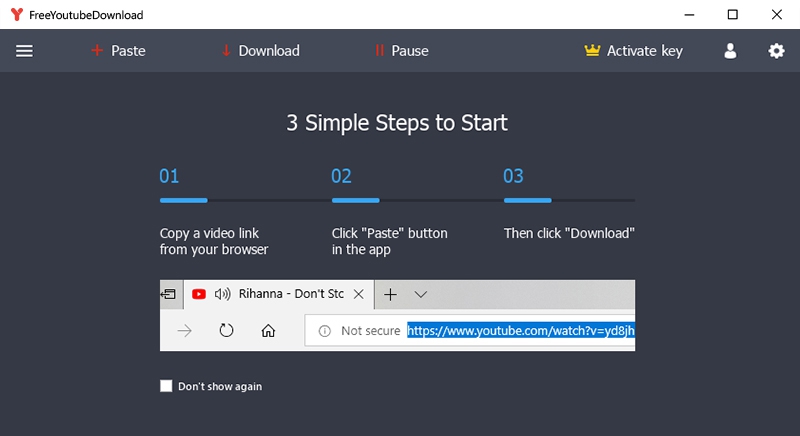The height and width of the screenshot is (436, 800).
Task: Select step 03 heading
Action: coord(513,176)
